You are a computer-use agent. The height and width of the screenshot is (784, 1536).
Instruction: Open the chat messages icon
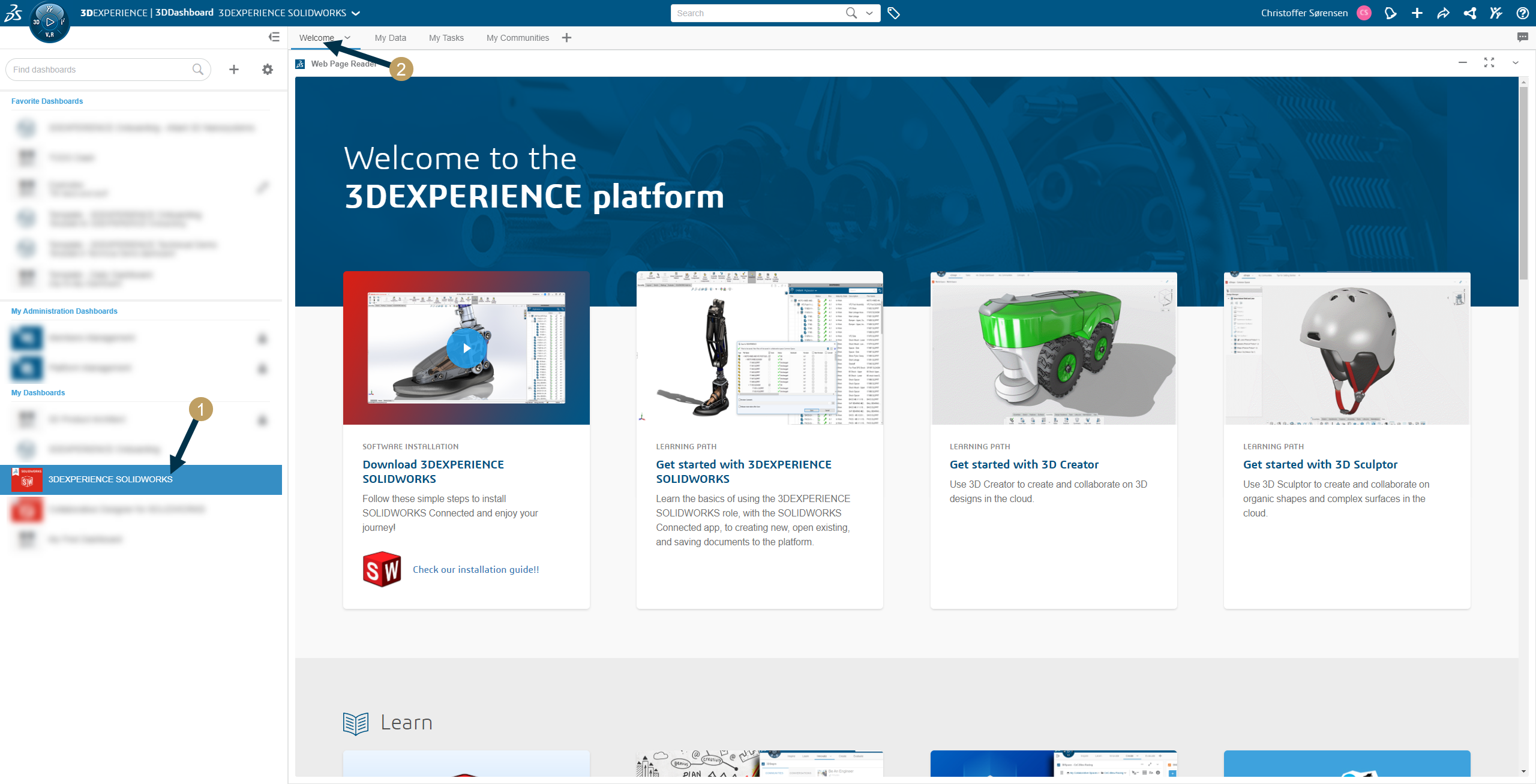tap(1522, 37)
